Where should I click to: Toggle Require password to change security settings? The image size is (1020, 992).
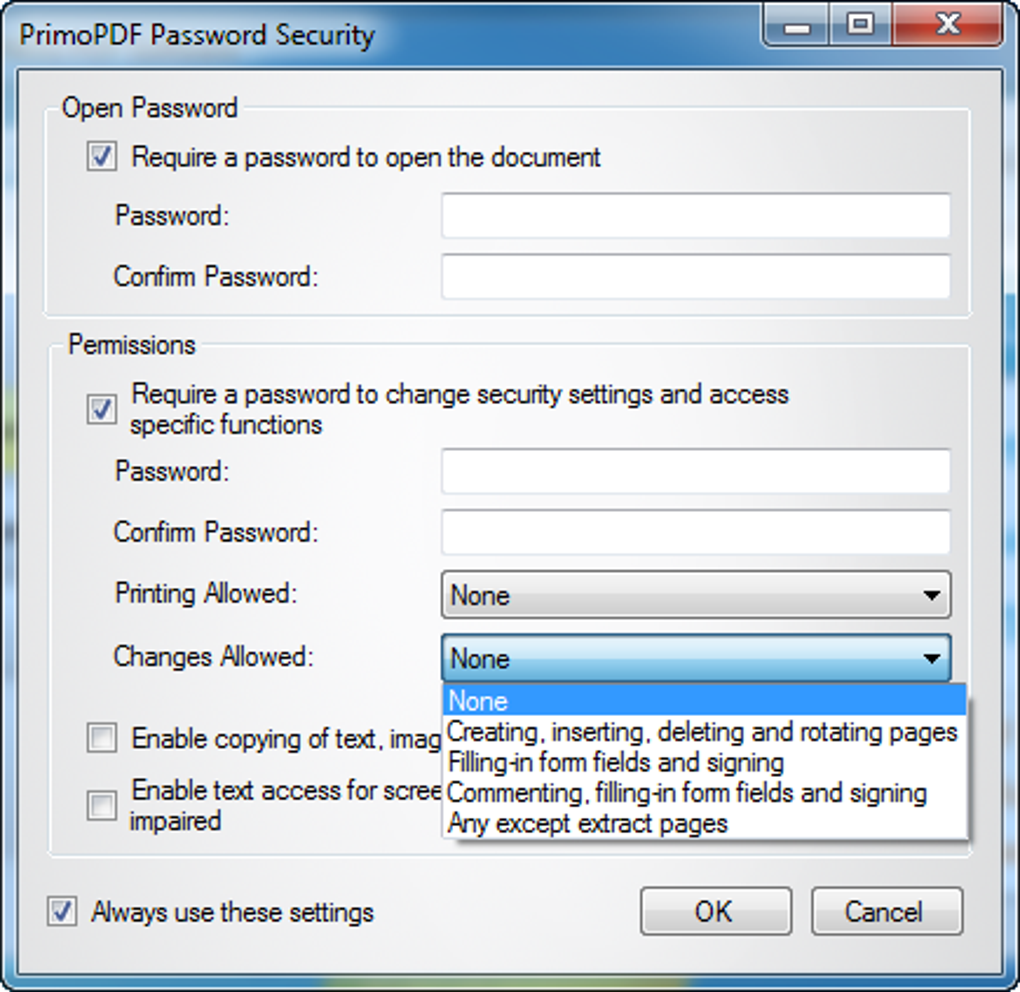pyautogui.click(x=101, y=409)
